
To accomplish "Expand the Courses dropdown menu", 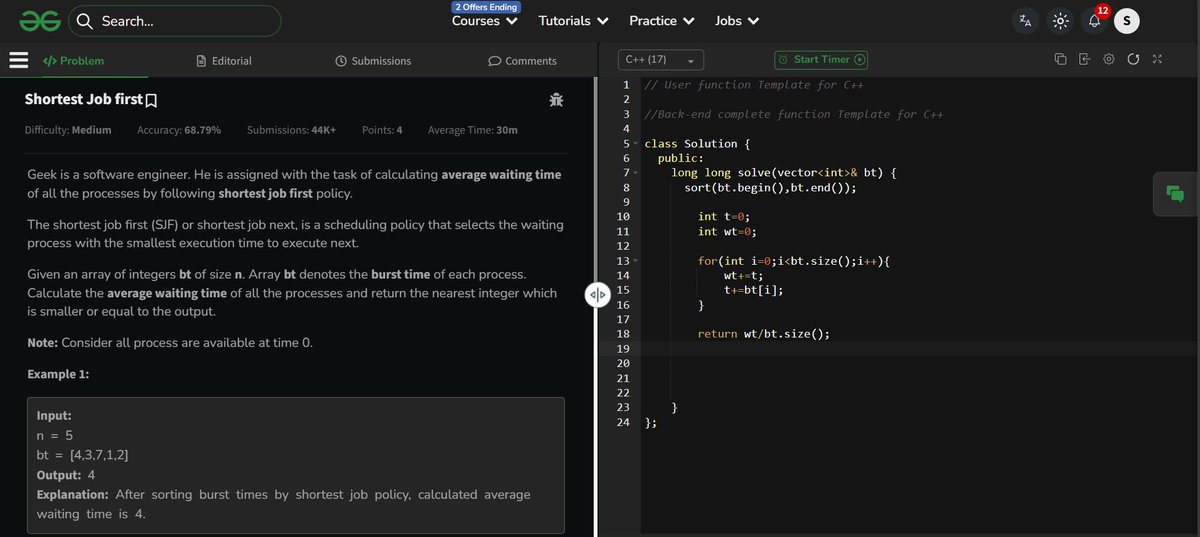I will (x=485, y=21).
